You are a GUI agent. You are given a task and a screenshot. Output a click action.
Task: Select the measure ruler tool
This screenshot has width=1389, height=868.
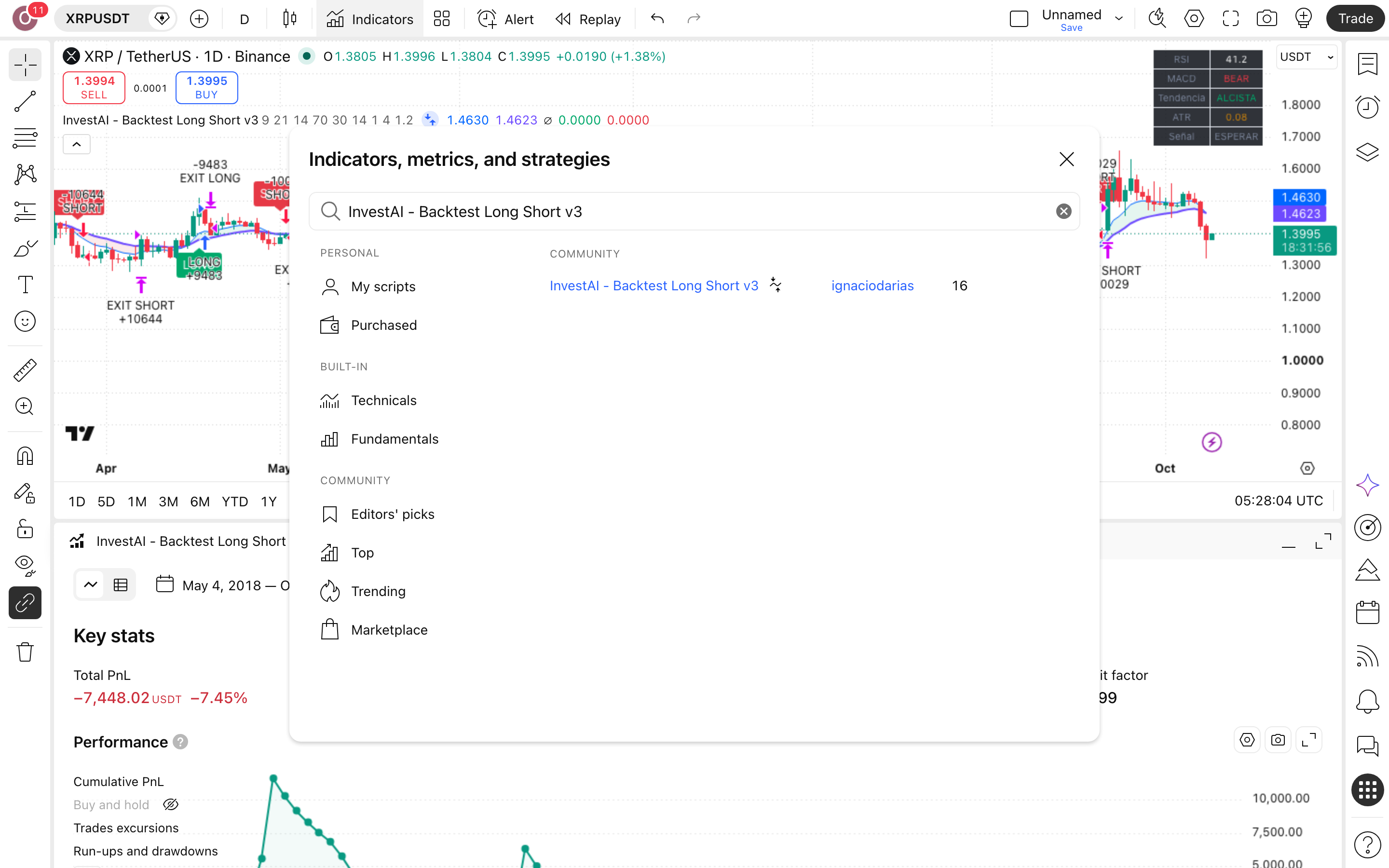(25, 370)
